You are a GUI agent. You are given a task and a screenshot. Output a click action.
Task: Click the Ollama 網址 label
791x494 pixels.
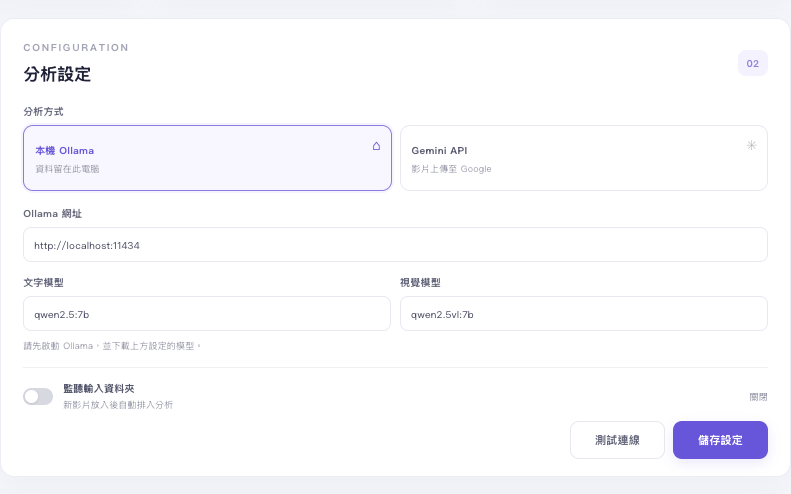pyautogui.click(x=52, y=214)
